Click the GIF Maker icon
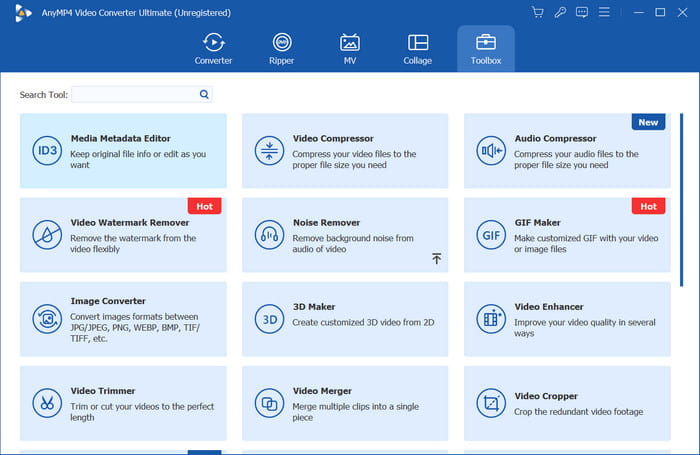 [x=491, y=235]
